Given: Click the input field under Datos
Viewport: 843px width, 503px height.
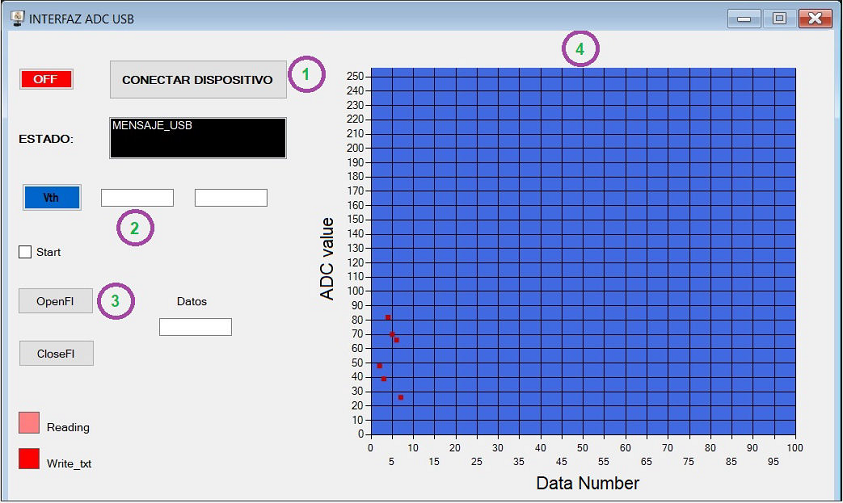Looking at the screenshot, I should tap(195, 327).
